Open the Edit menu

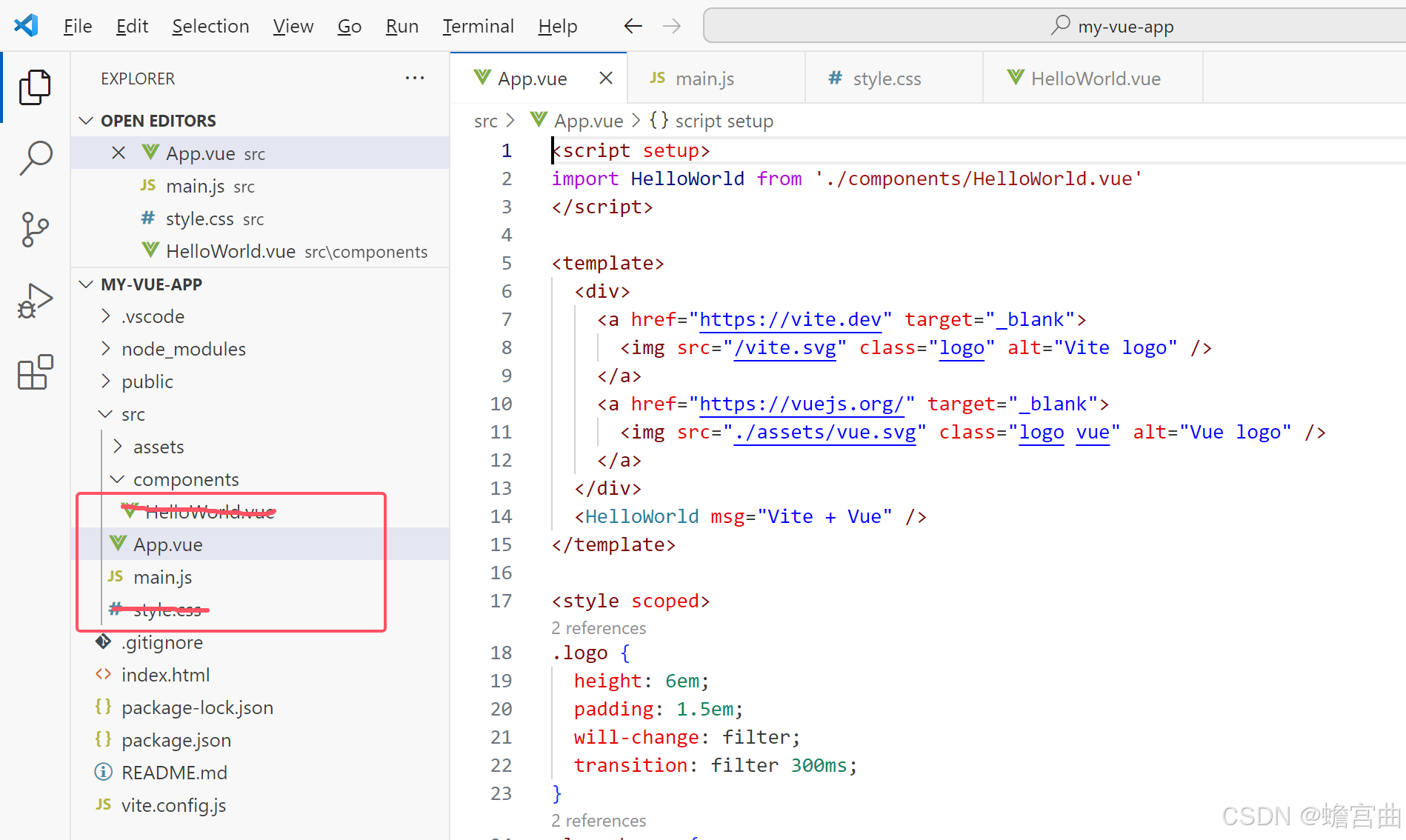(x=132, y=26)
